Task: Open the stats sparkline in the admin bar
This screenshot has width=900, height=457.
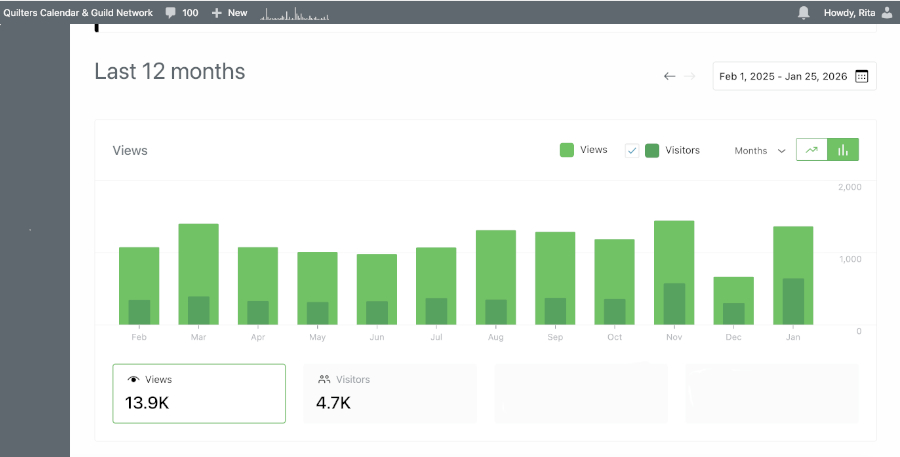Action: click(294, 14)
